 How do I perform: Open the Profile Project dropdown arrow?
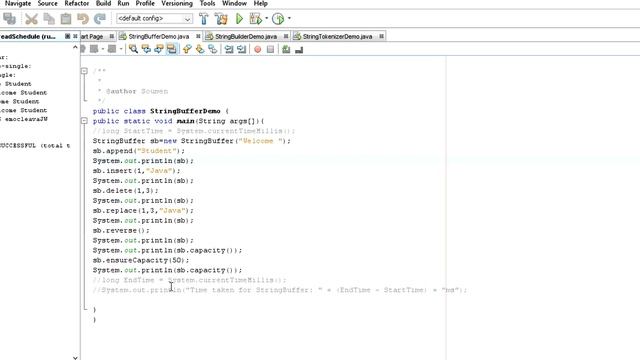click(289, 18)
